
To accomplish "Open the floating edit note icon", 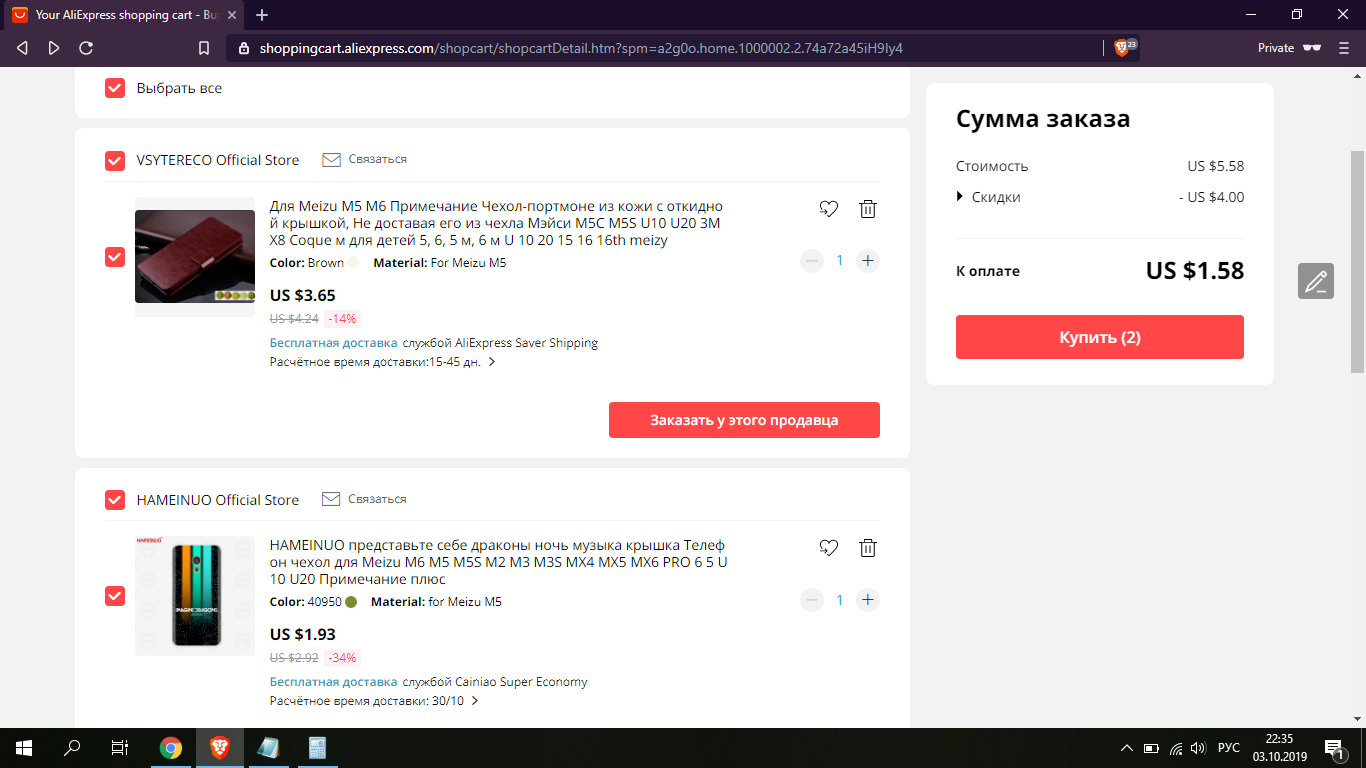I will (1316, 281).
